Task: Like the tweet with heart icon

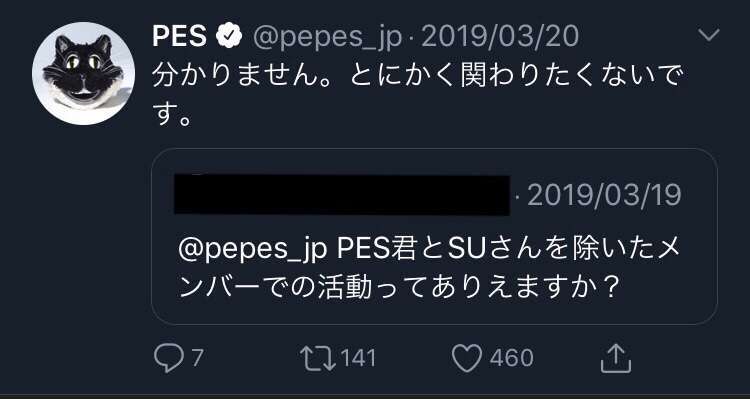Action: [467, 358]
